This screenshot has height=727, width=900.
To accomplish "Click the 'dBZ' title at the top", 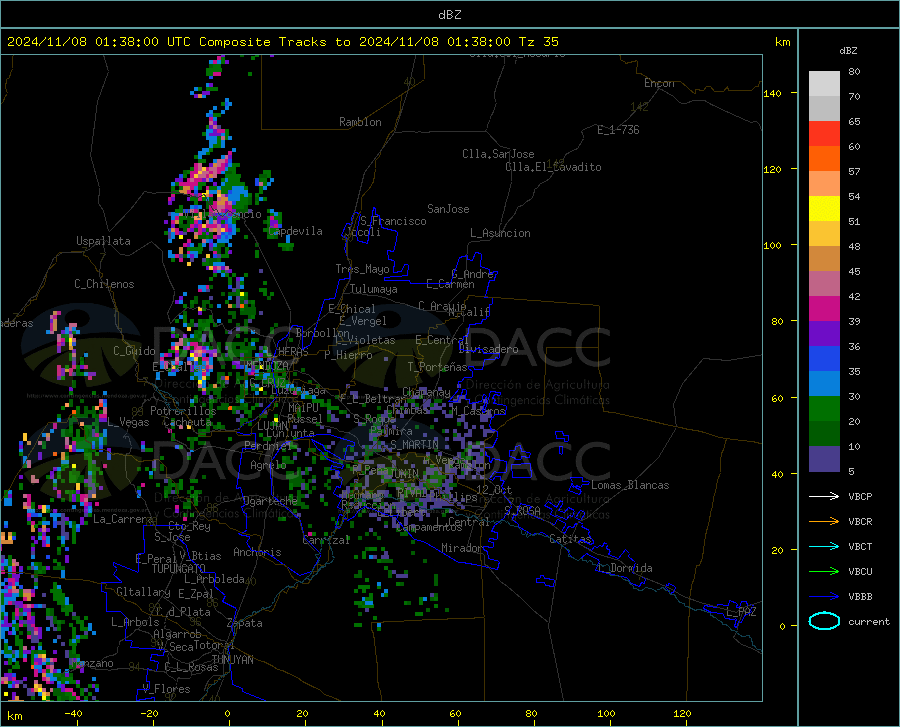I will [x=449, y=15].
